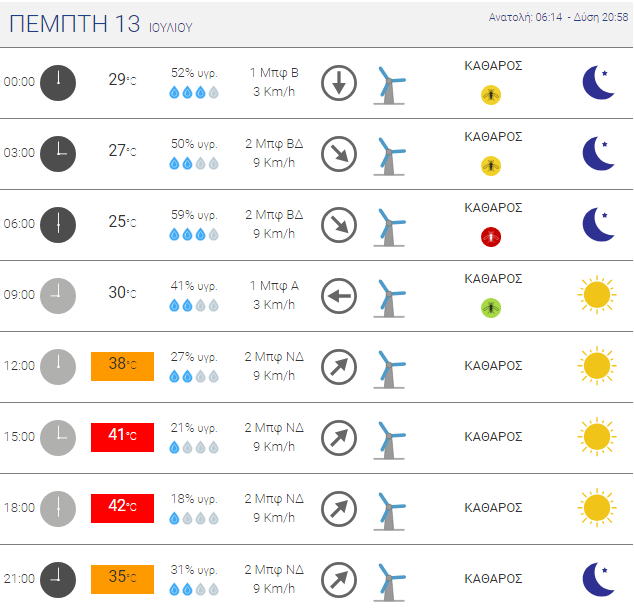634x611 pixels.
Task: Click the dark clock icon for 21:00
Action: pos(58,580)
